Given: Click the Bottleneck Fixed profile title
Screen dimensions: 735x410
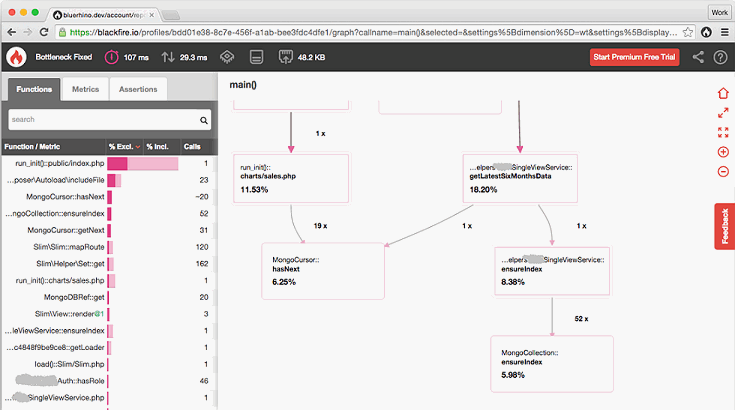Looking at the screenshot, I should 64,57.
